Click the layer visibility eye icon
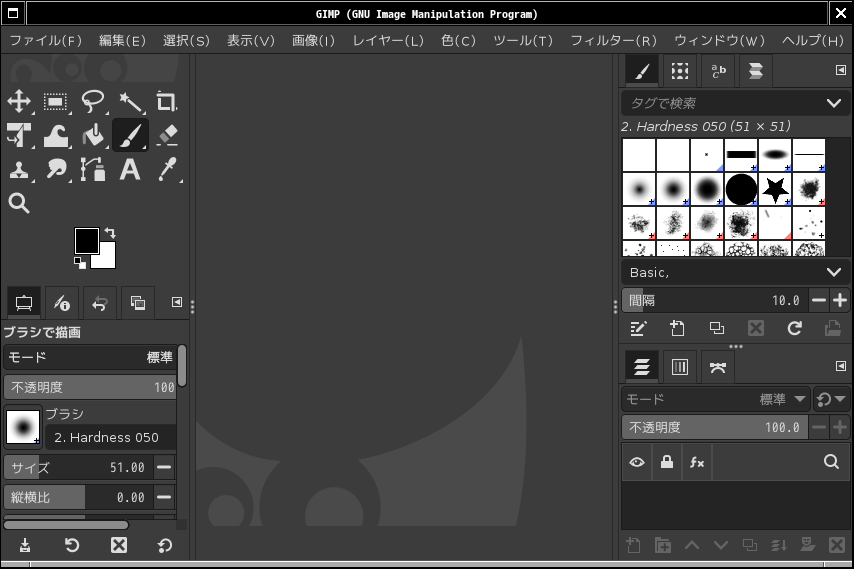Image resolution: width=854 pixels, height=569 pixels. 636,462
